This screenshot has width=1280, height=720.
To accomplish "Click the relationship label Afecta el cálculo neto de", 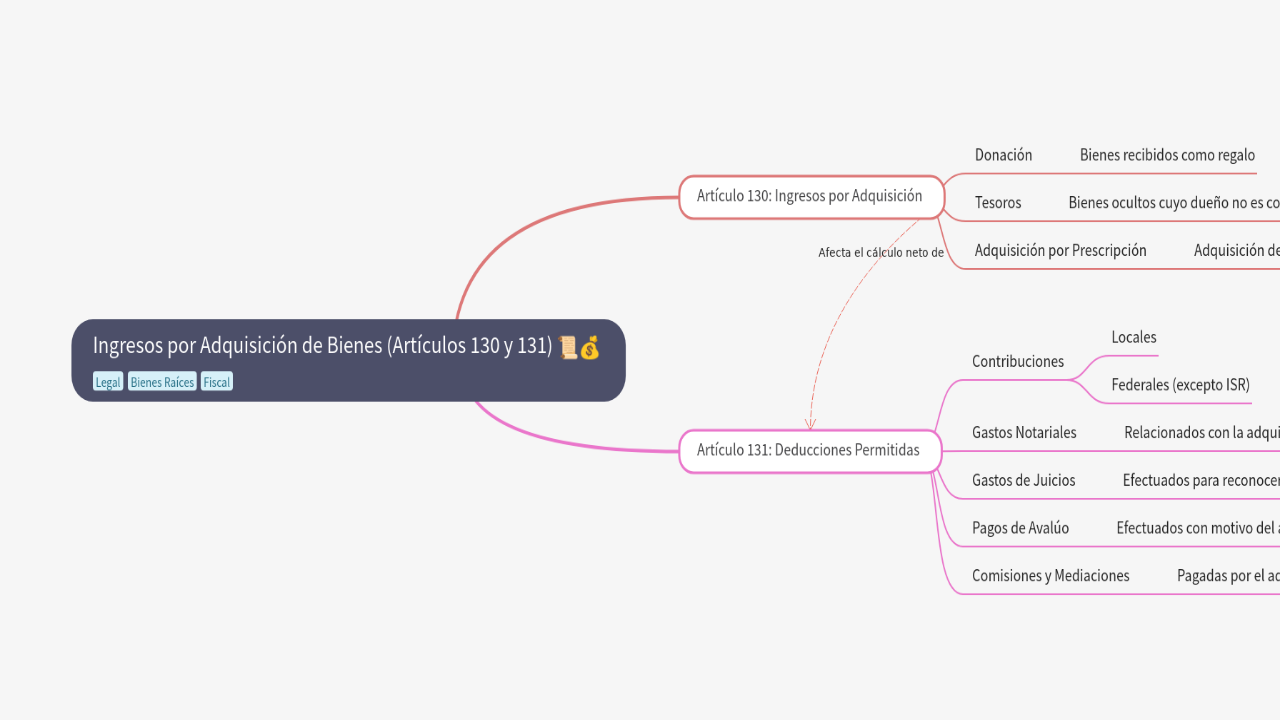I will tap(880, 253).
